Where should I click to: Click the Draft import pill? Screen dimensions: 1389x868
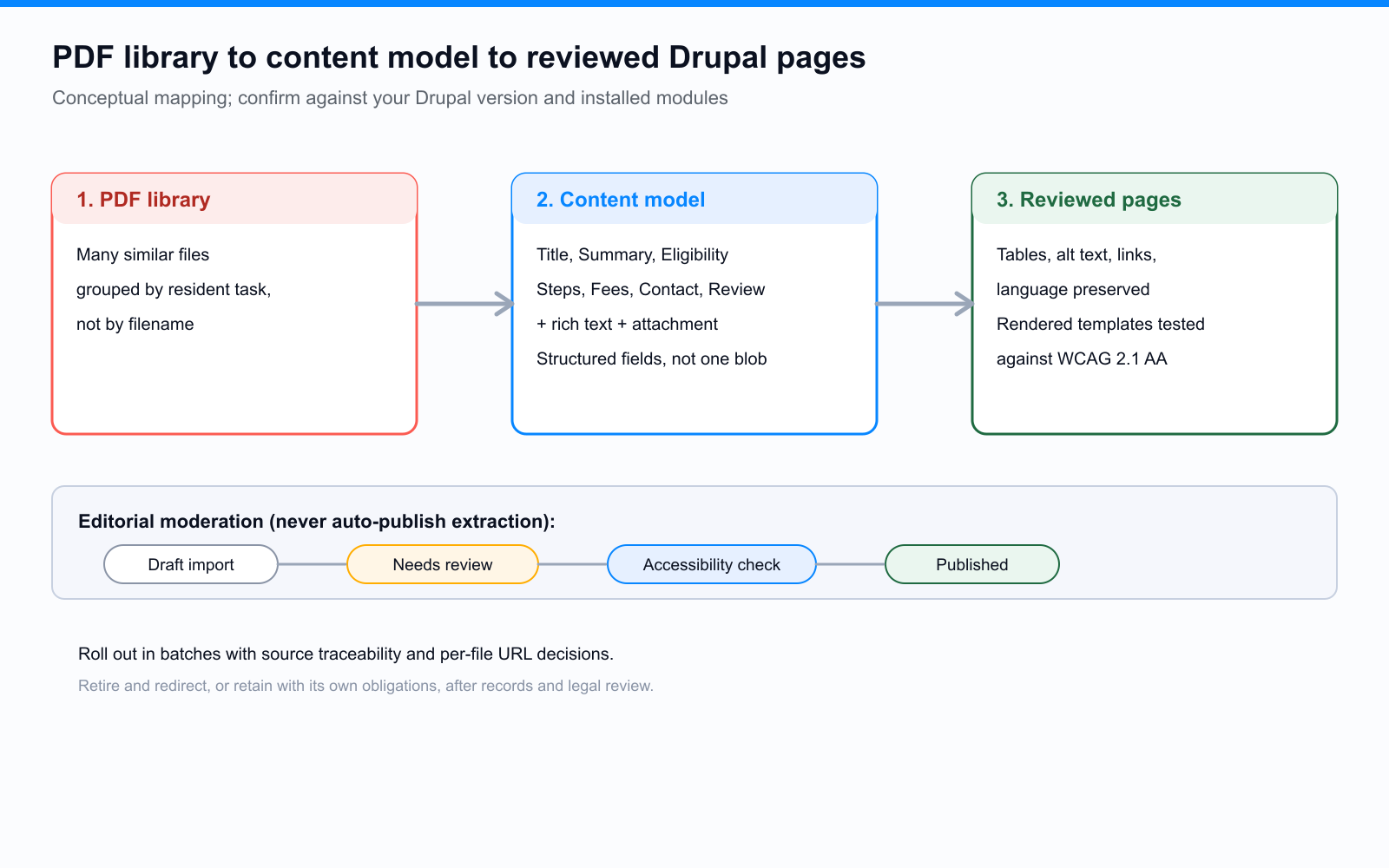(191, 564)
